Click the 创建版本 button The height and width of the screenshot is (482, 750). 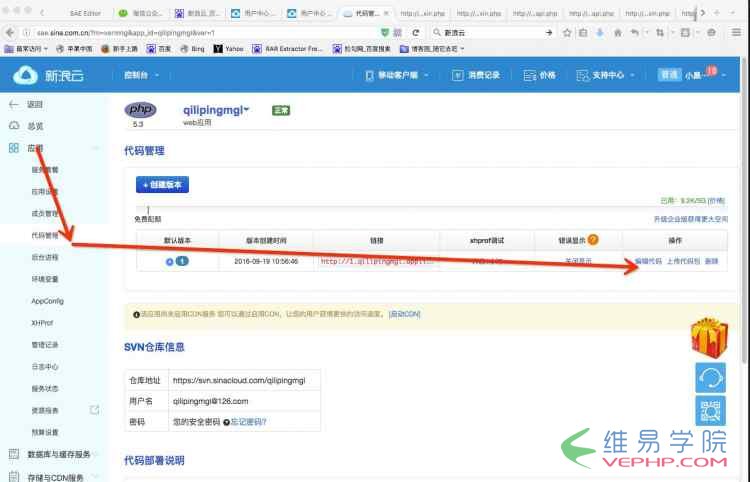click(x=162, y=185)
